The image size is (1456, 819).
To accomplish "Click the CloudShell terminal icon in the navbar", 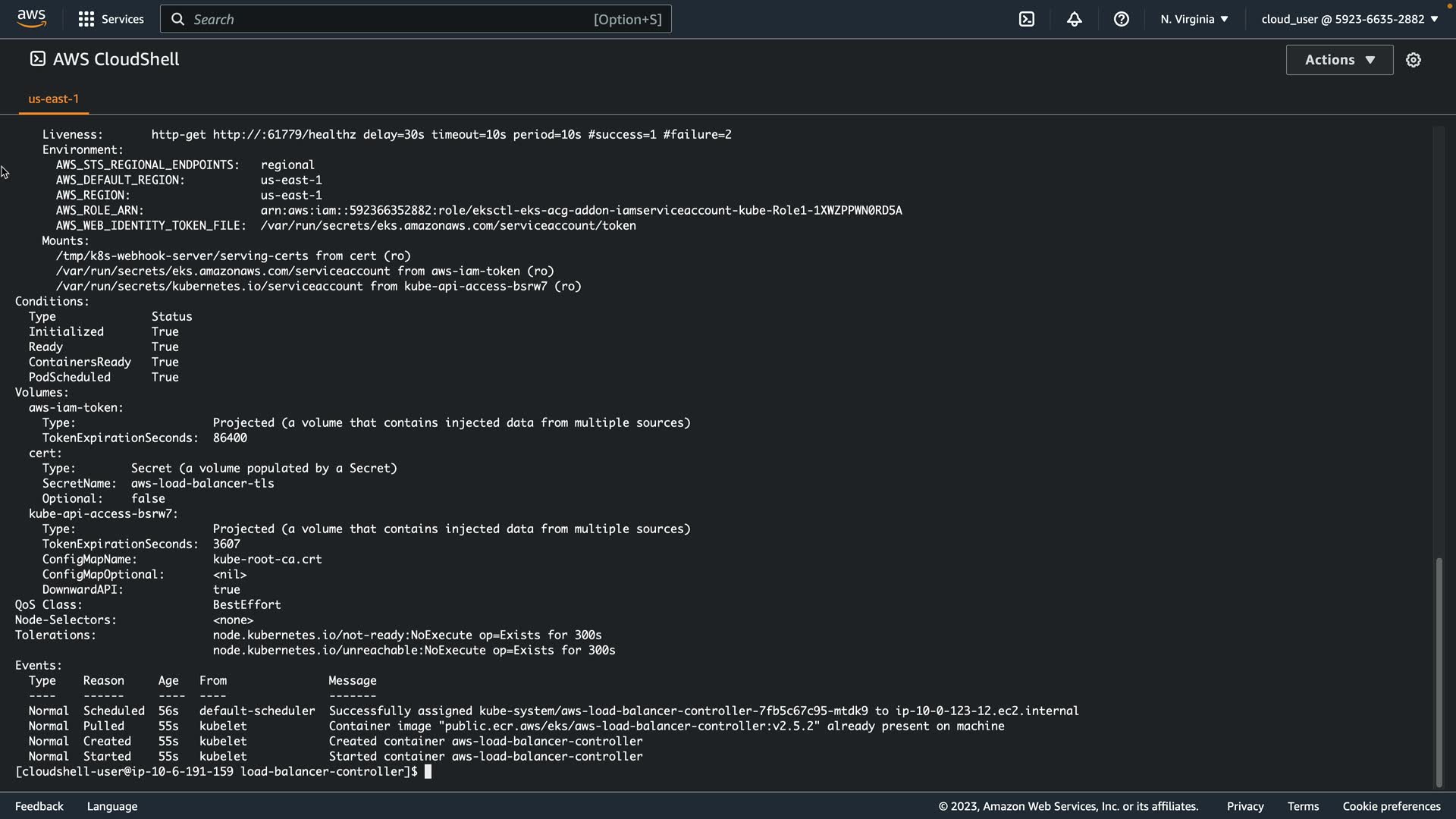I will coord(1027,19).
